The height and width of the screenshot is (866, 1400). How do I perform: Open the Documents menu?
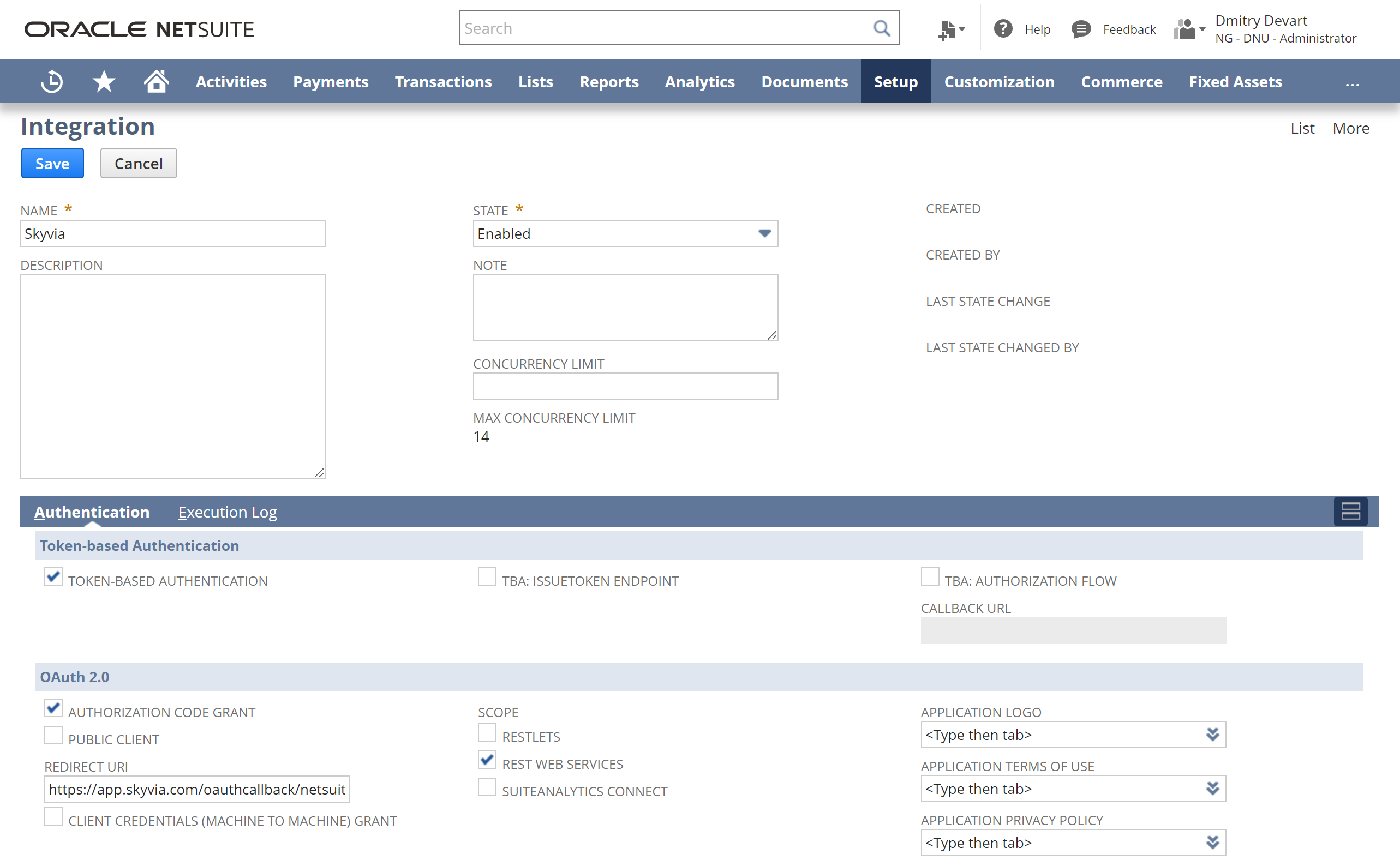click(x=804, y=81)
